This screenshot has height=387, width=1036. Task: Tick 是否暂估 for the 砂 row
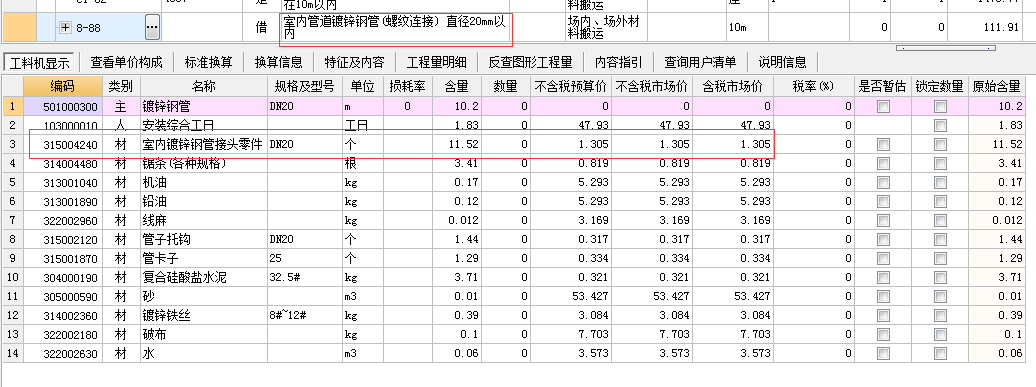(883, 297)
